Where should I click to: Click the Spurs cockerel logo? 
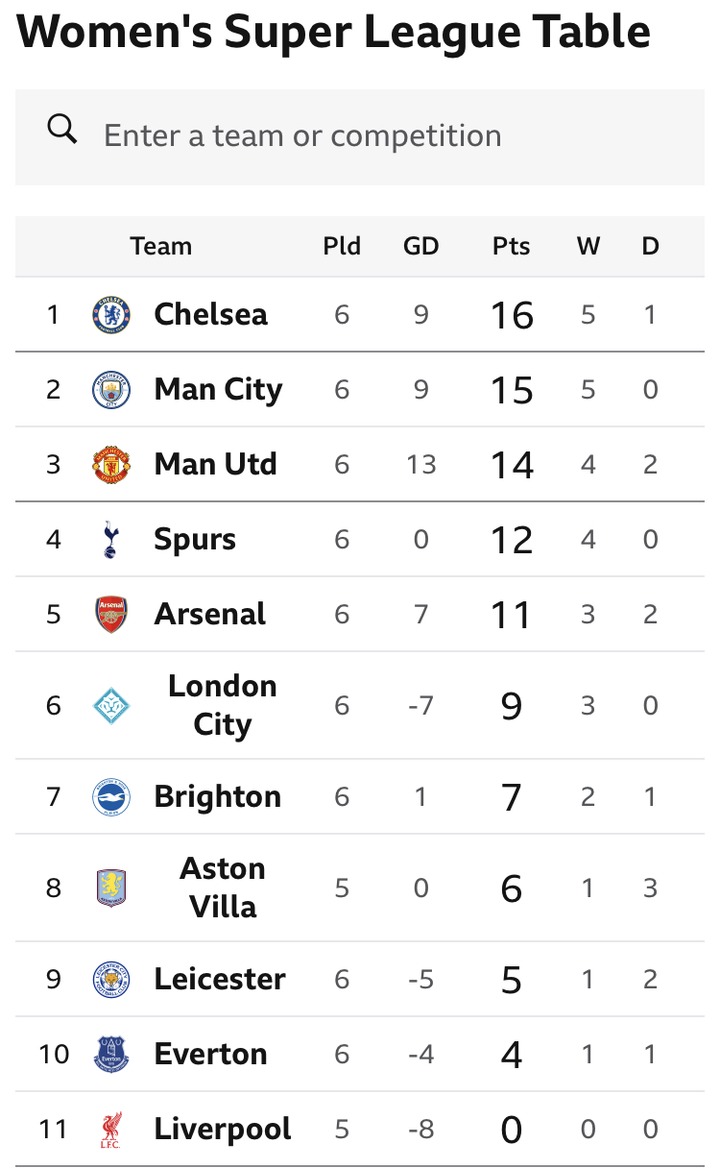[x=111, y=540]
